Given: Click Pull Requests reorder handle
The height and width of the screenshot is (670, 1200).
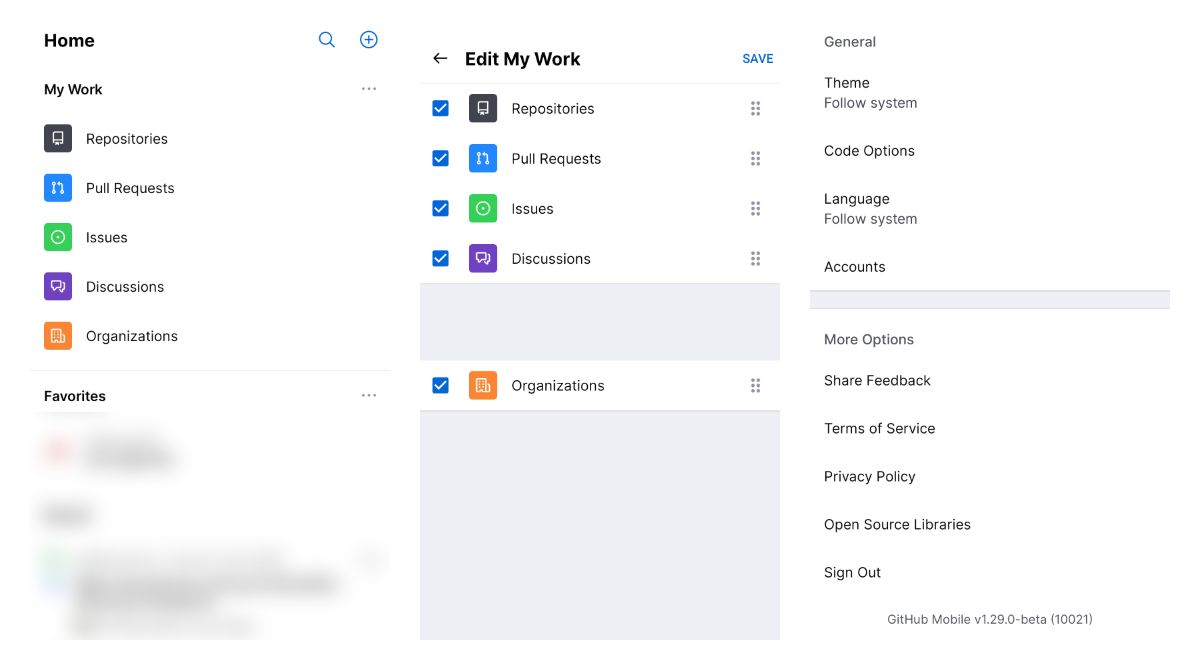Looking at the screenshot, I should (x=755, y=158).
